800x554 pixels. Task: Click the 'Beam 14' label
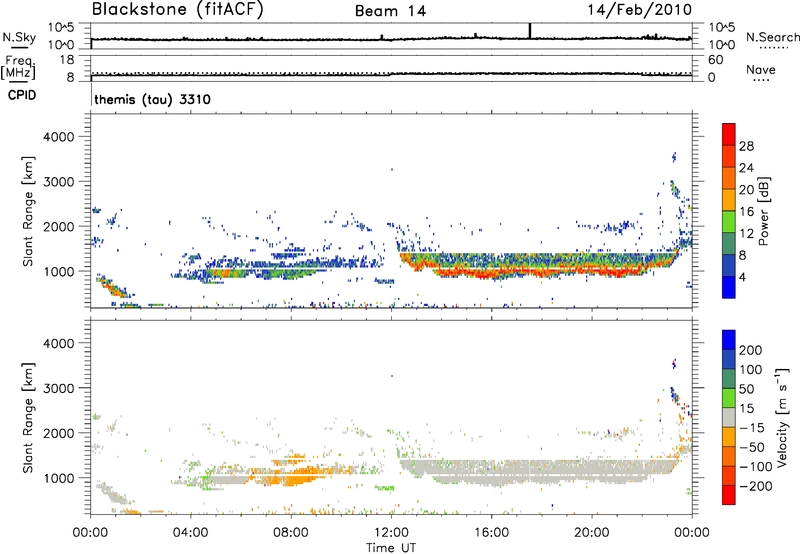(x=390, y=11)
